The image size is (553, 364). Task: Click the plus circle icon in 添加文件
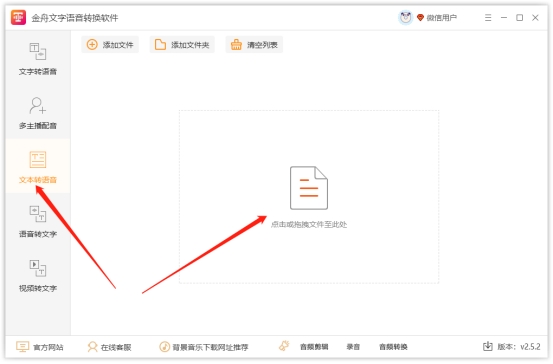coord(92,44)
